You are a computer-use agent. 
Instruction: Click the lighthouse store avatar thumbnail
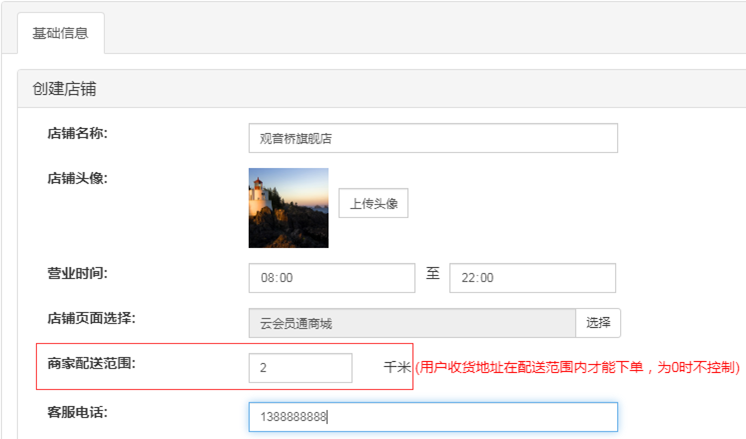click(288, 208)
